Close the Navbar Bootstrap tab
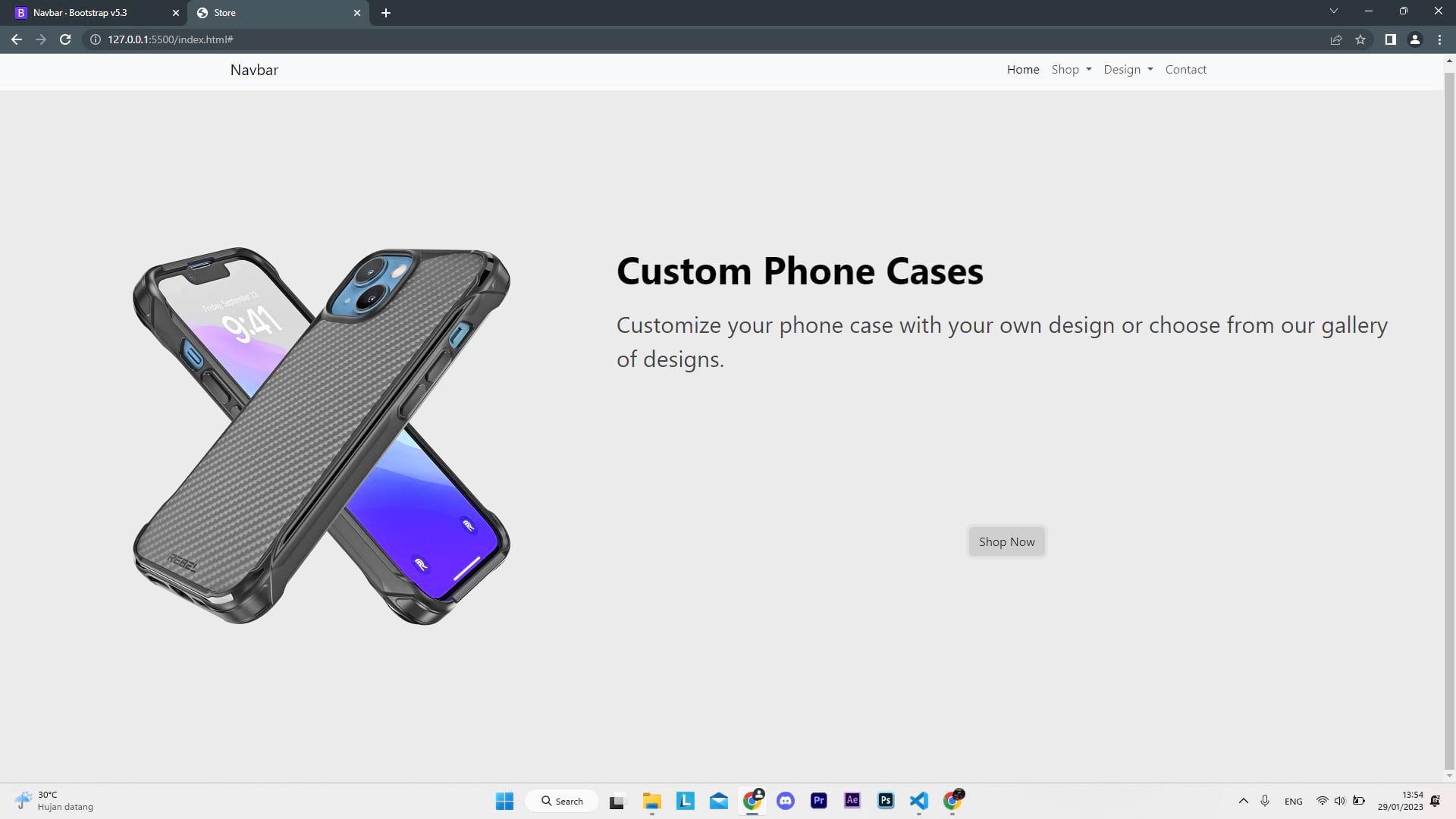 [176, 13]
